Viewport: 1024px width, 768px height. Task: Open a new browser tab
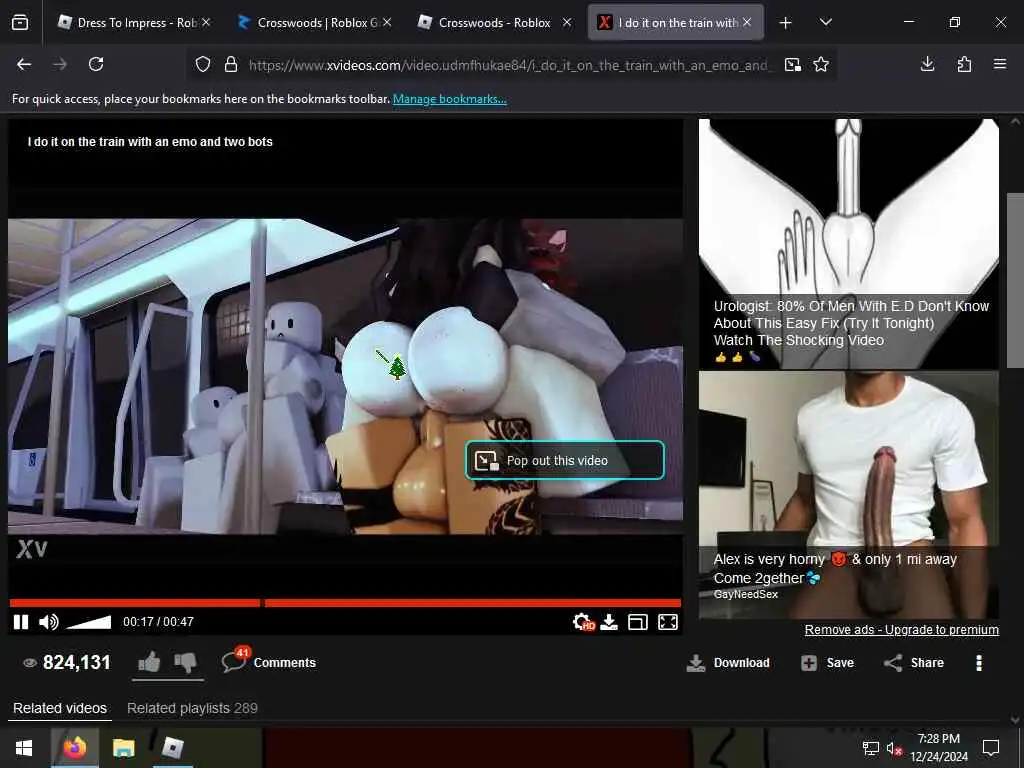pos(786,23)
